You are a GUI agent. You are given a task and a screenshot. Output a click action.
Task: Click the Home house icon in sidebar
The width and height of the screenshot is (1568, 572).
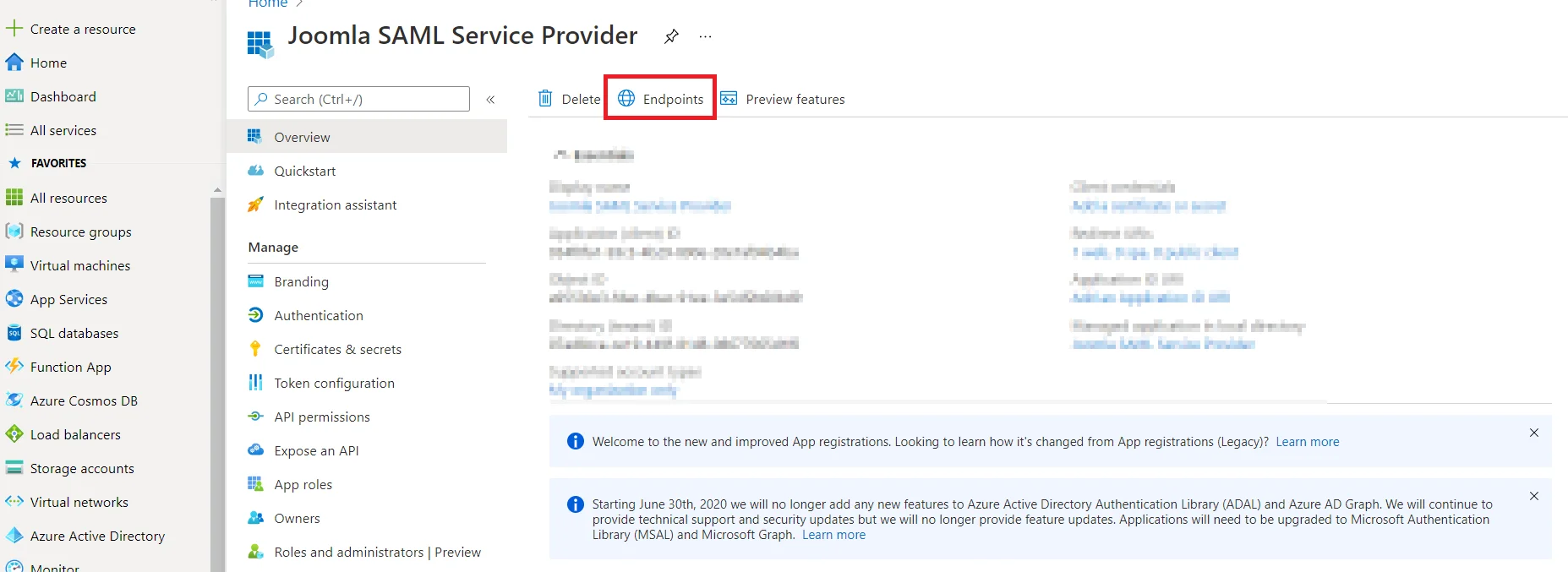pyautogui.click(x=14, y=62)
